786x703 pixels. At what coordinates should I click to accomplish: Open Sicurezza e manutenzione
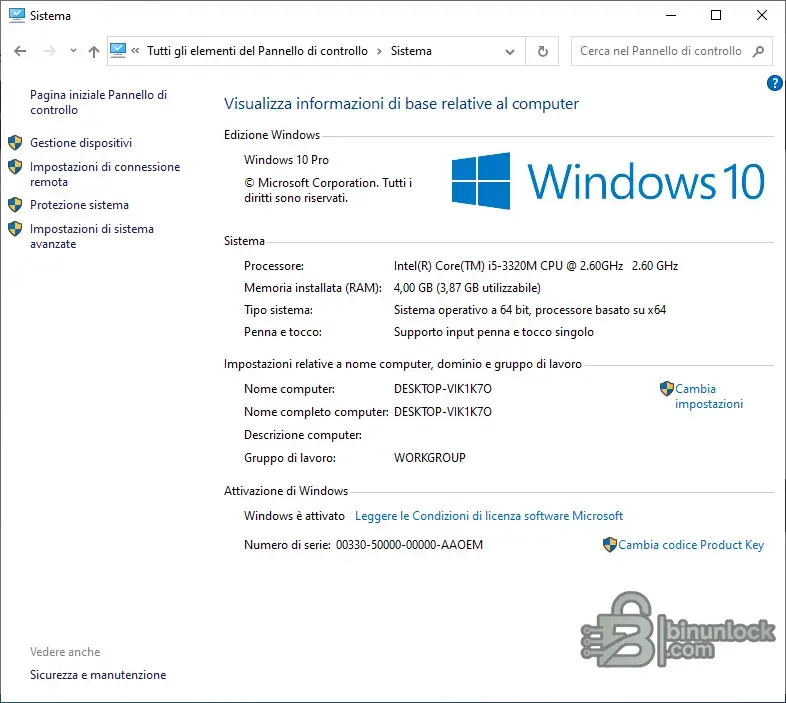[x=98, y=675]
